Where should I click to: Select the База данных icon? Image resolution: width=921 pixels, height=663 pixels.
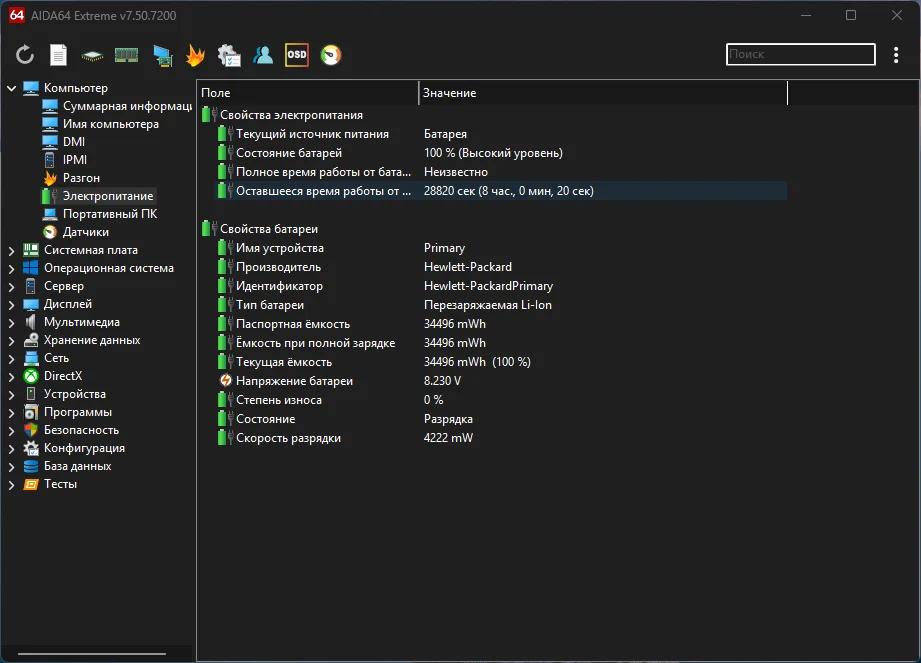(x=31, y=466)
